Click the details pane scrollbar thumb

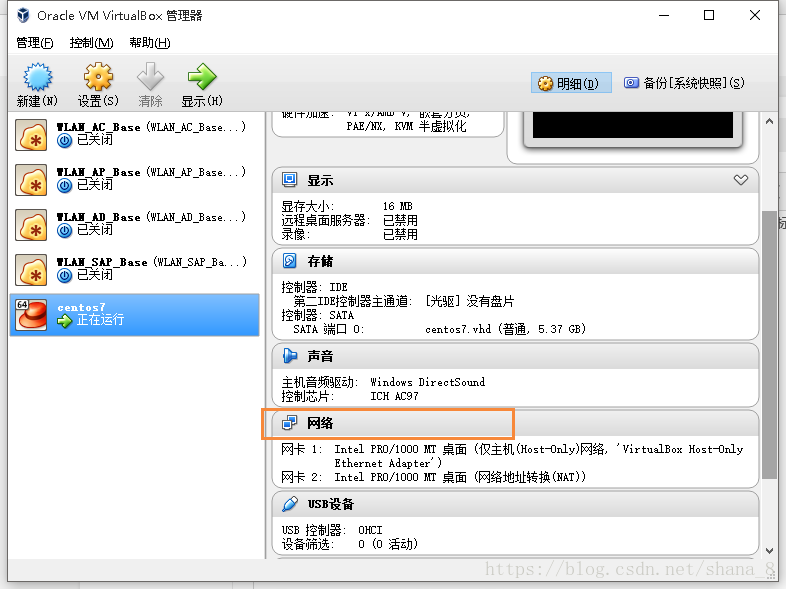tap(769, 344)
